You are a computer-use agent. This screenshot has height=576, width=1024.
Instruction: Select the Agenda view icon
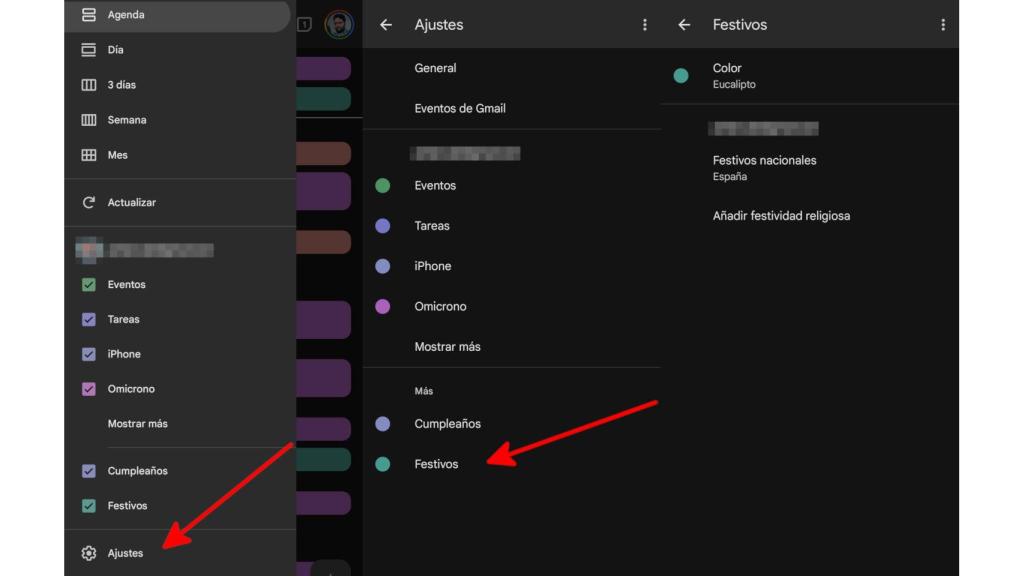coord(89,14)
